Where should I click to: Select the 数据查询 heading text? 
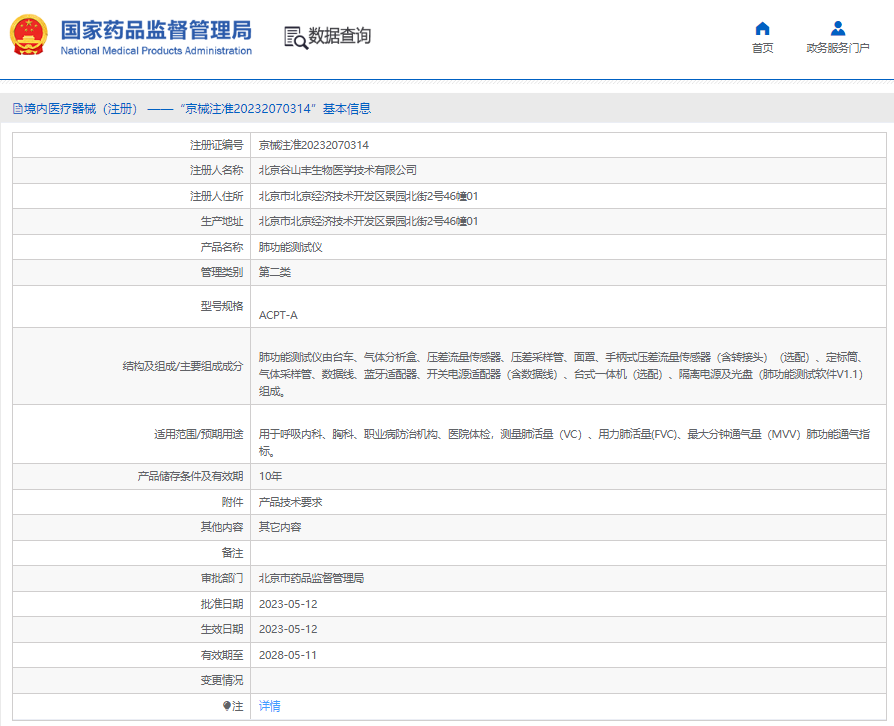(x=340, y=36)
